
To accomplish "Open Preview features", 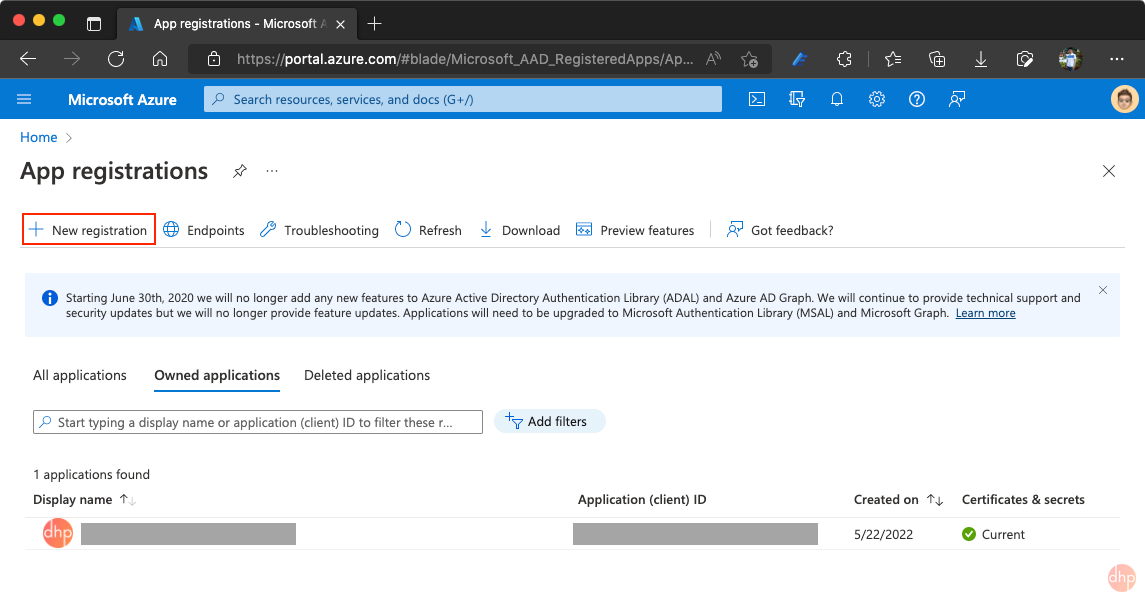I will [635, 230].
